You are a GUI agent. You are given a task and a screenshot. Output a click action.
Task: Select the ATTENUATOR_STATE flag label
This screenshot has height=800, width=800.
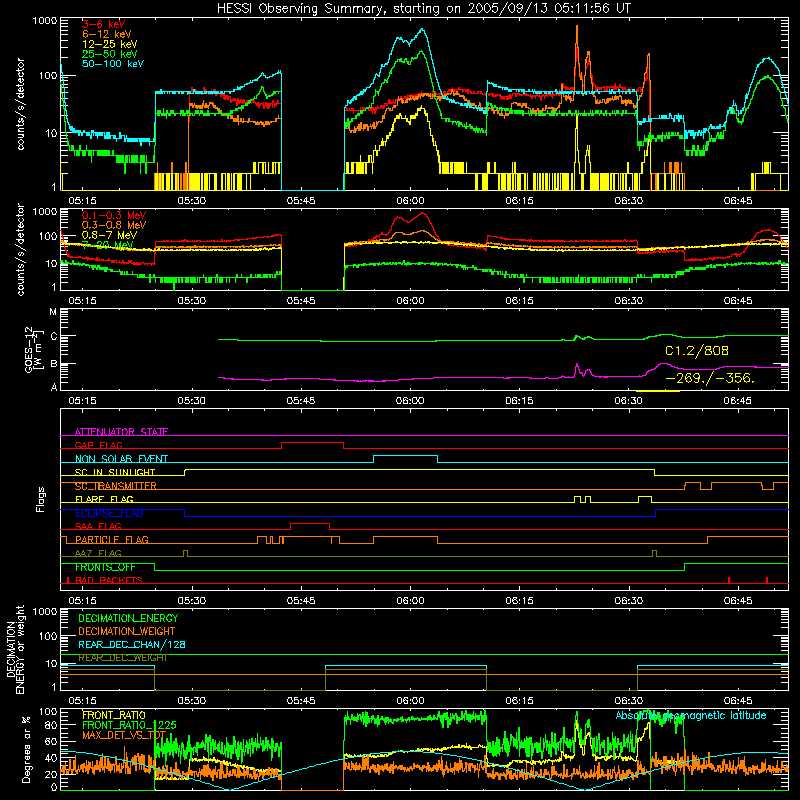coord(121,432)
